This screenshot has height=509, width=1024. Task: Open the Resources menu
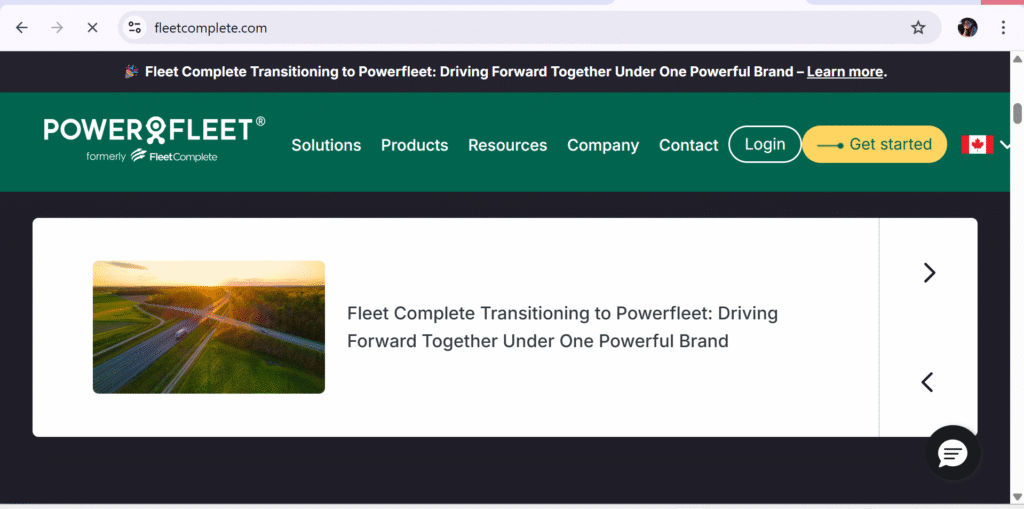click(507, 145)
